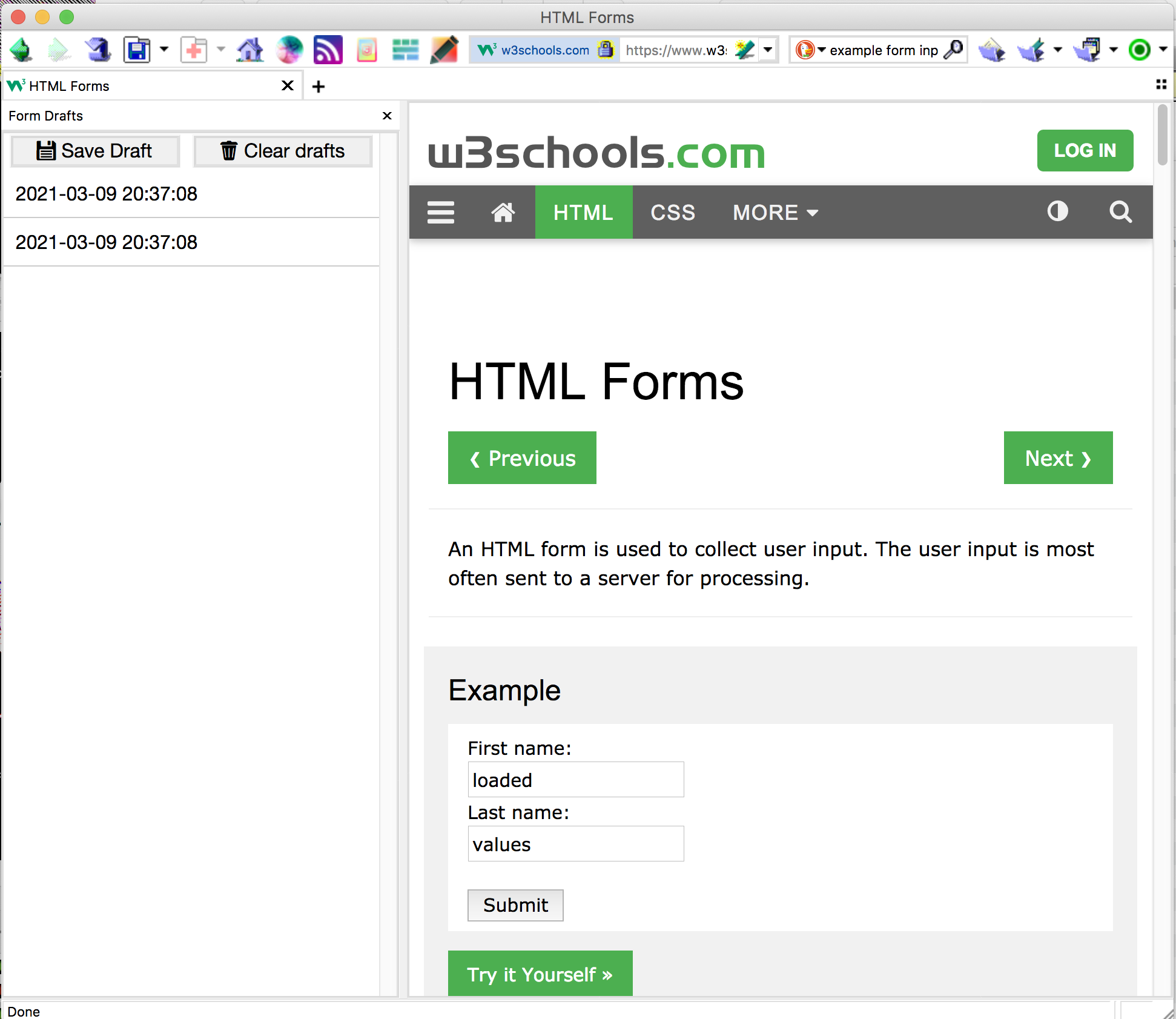Open the RSS feed icon
1176x1019 pixels.
(x=328, y=50)
